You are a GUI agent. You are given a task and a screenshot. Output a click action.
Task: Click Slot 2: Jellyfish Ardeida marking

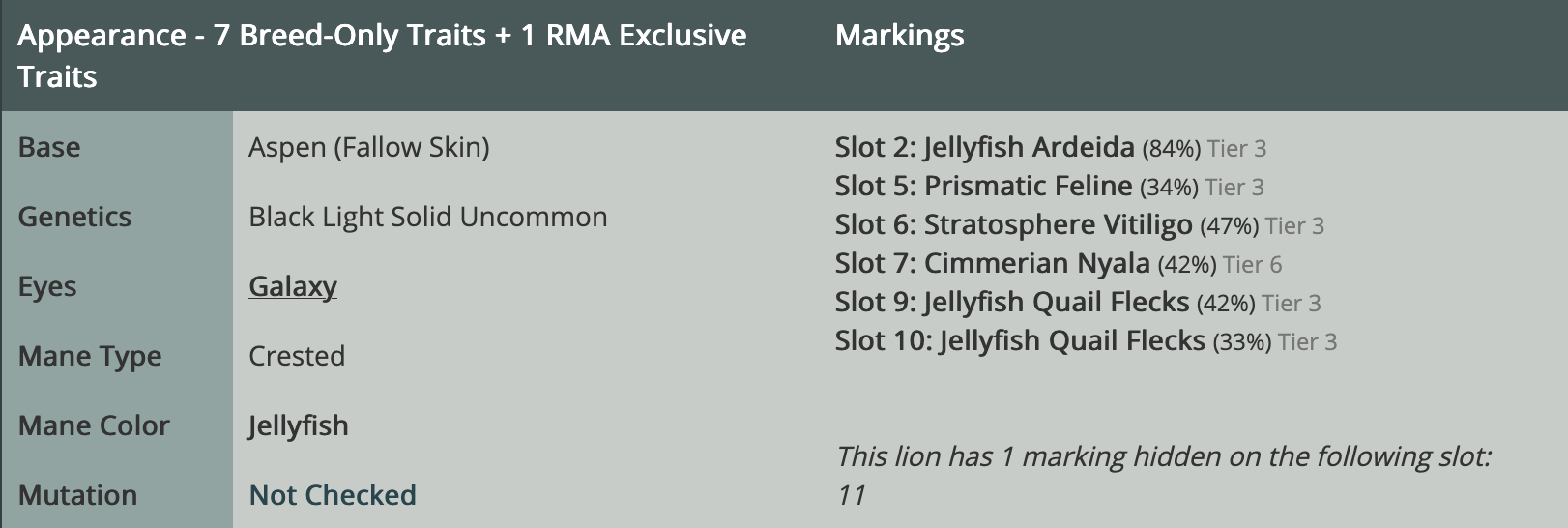point(984,148)
